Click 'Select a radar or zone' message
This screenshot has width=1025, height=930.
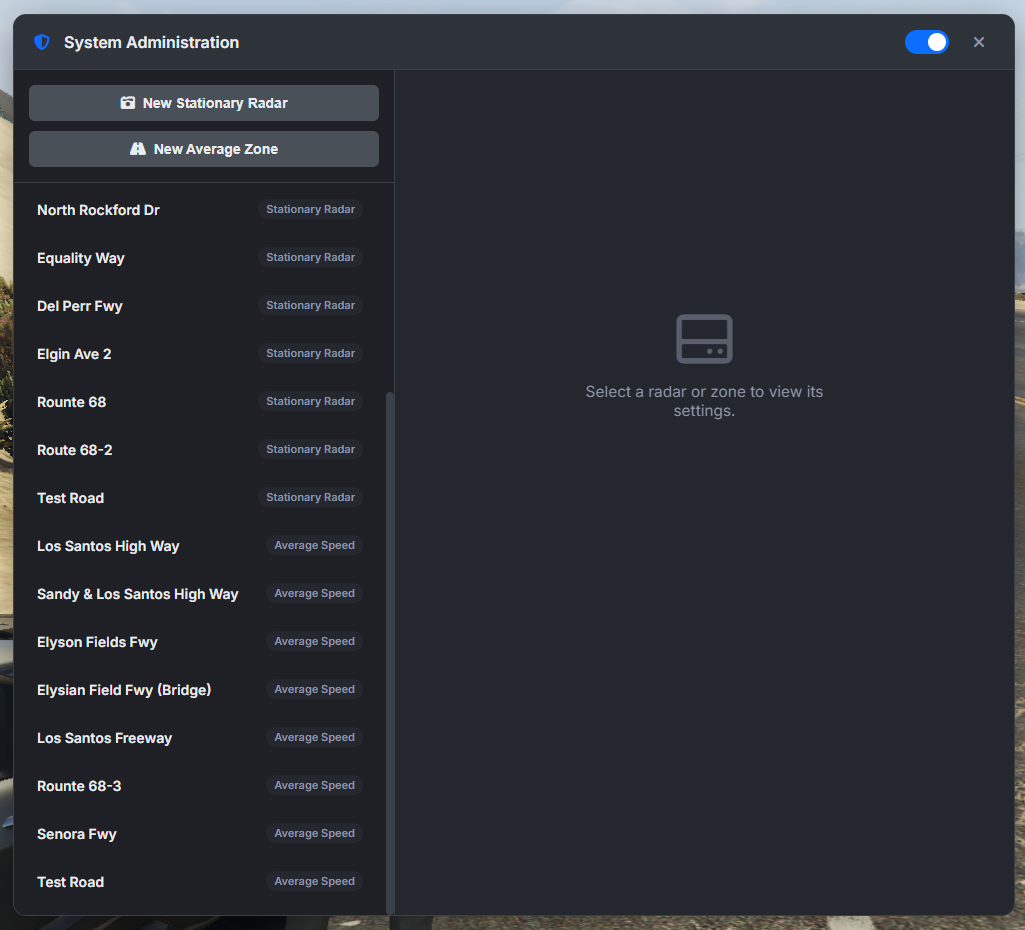(x=704, y=401)
